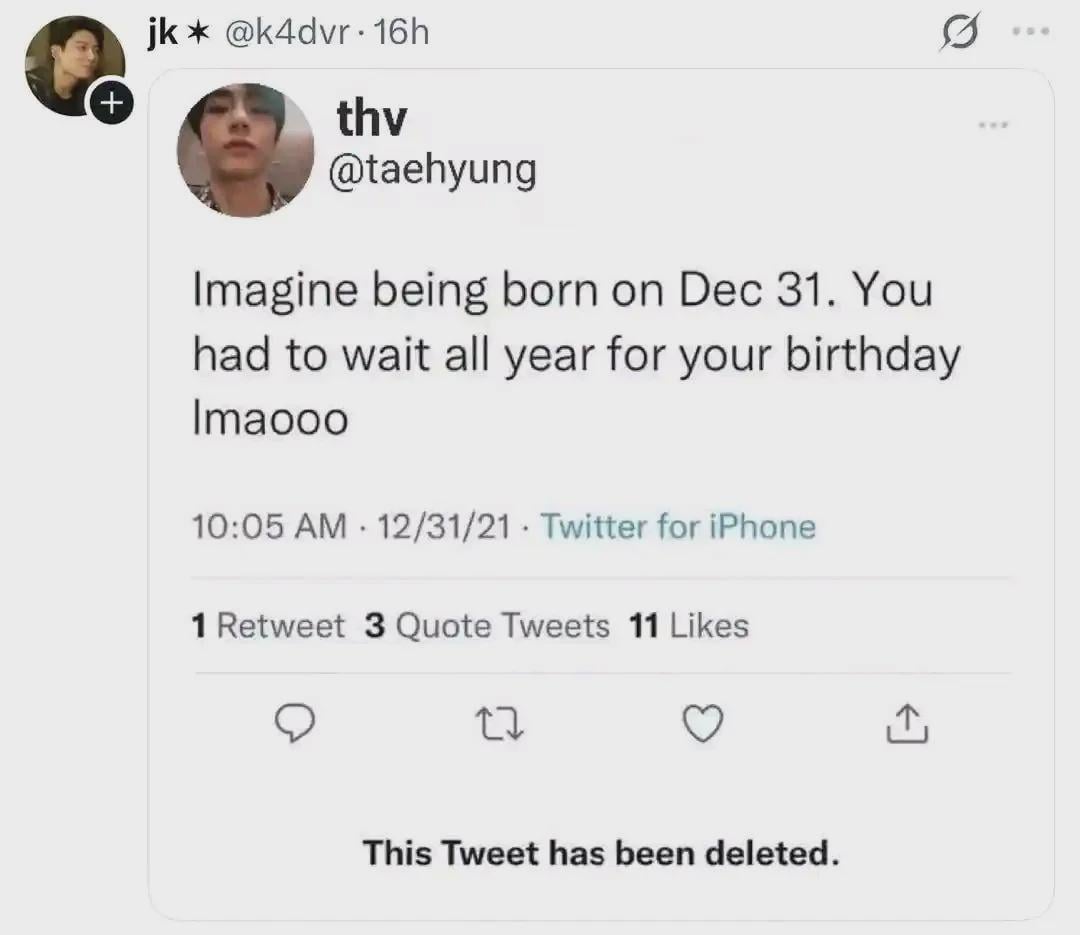Open the Twitter for iPhone source link
The width and height of the screenshot is (1080, 935).
click(678, 527)
